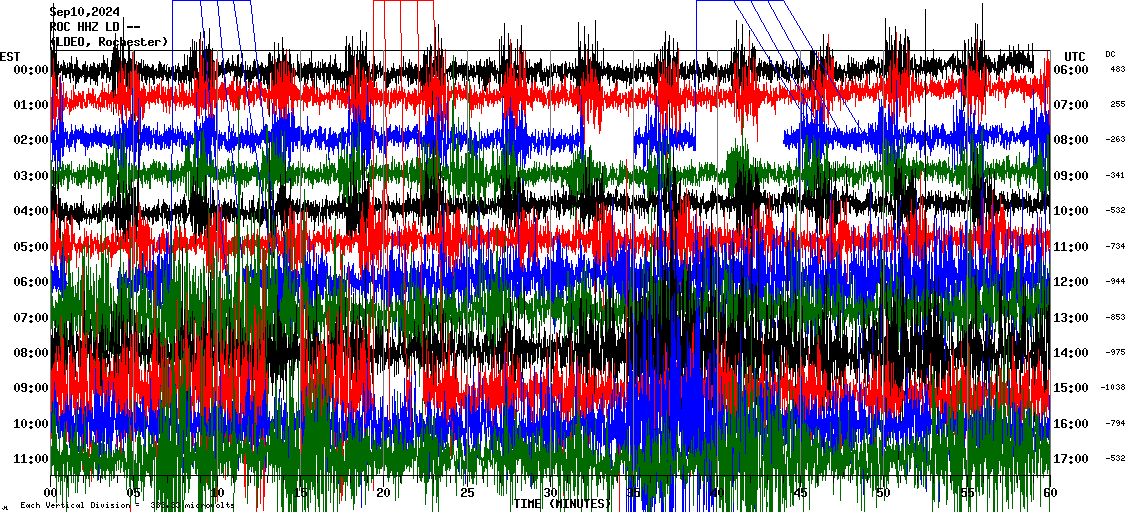Select the 08:00 EST hour label

(32, 353)
